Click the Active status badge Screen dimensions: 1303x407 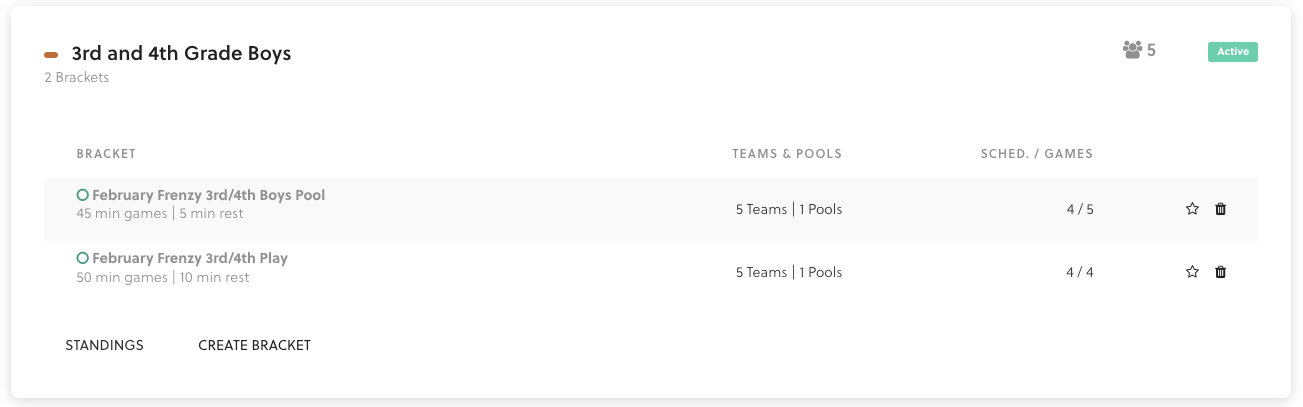tap(1232, 52)
